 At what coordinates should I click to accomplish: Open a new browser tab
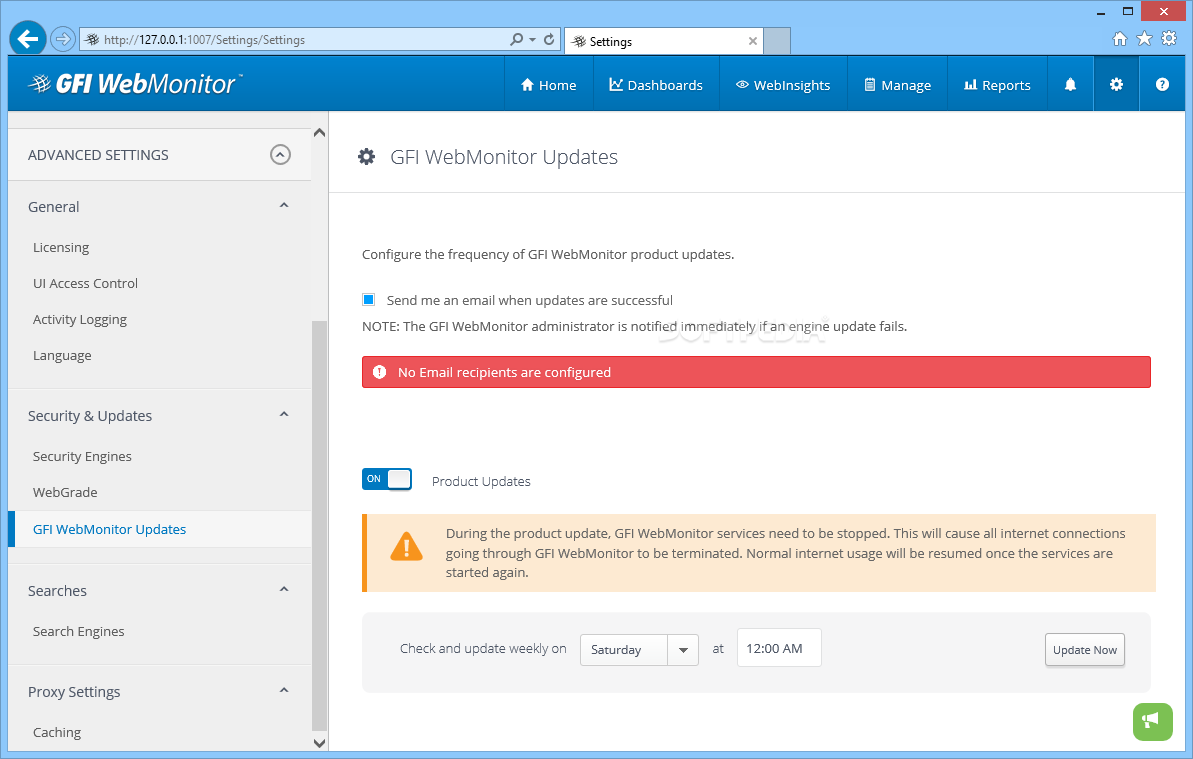[777, 41]
